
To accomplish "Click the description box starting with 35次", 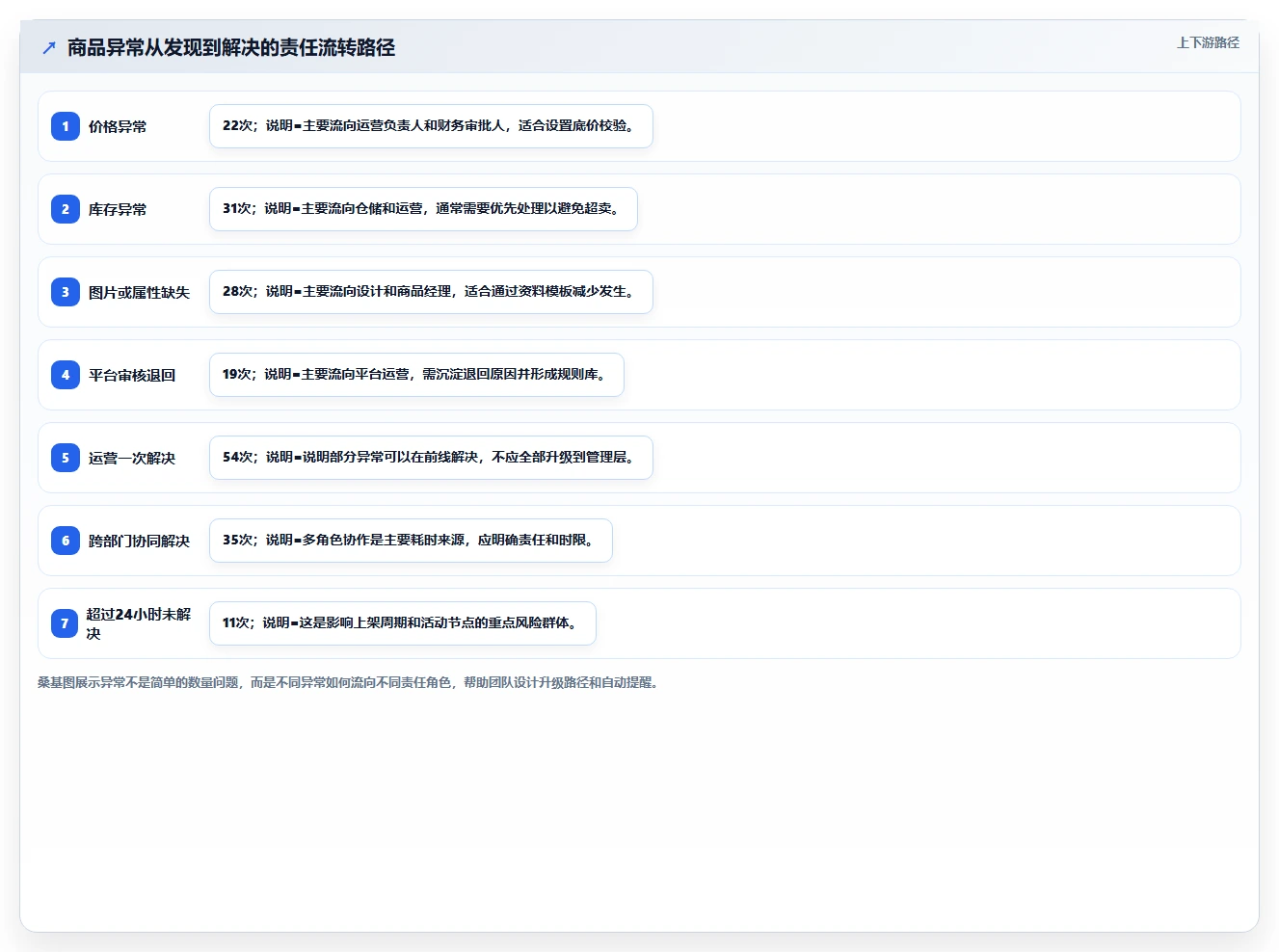I will tap(411, 541).
